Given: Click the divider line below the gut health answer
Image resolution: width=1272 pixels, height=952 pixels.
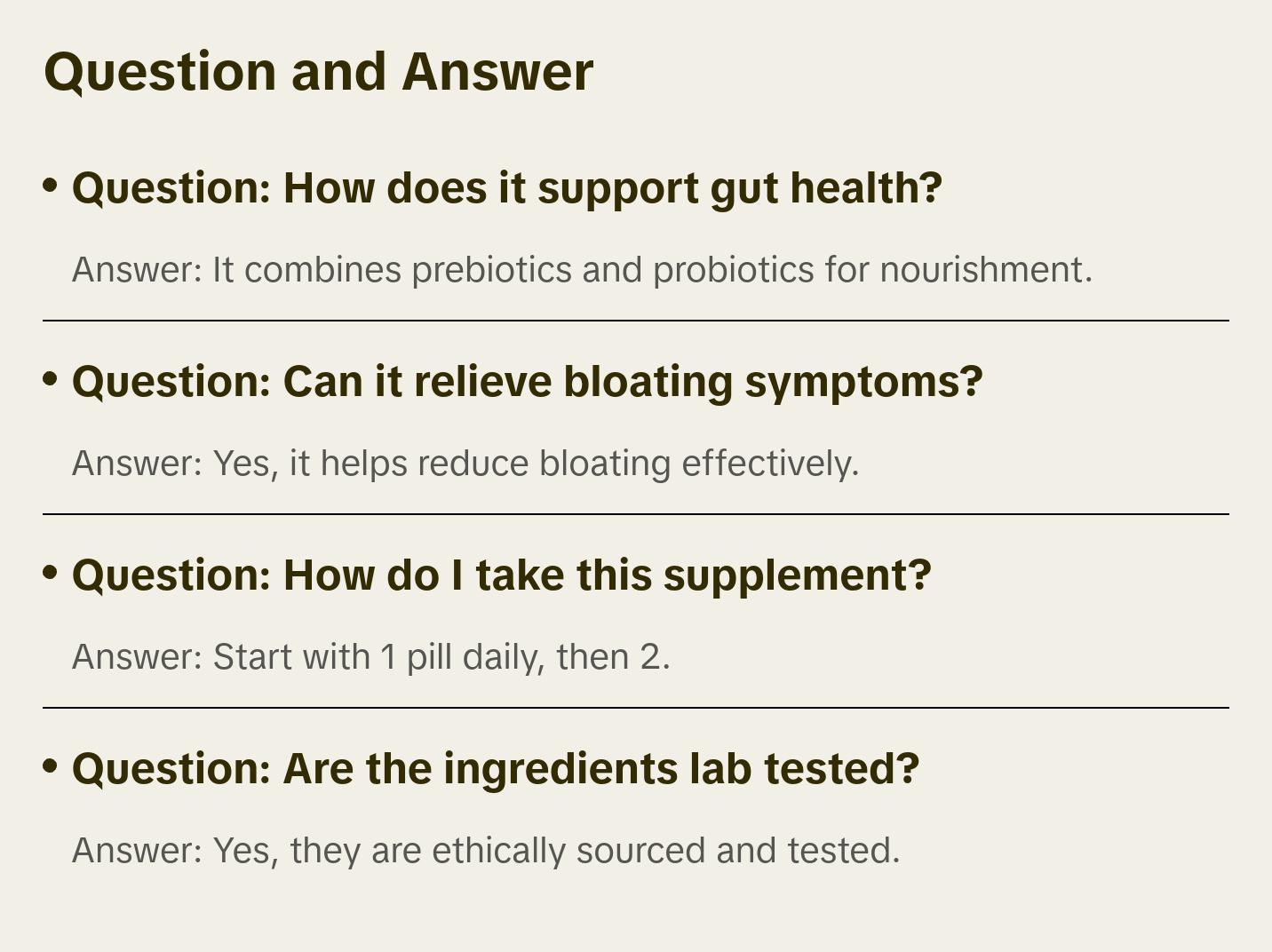Looking at the screenshot, I should click(636, 321).
